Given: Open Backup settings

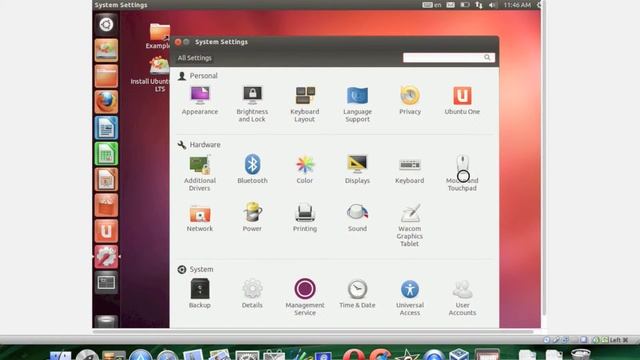Looking at the screenshot, I should click(200, 293).
